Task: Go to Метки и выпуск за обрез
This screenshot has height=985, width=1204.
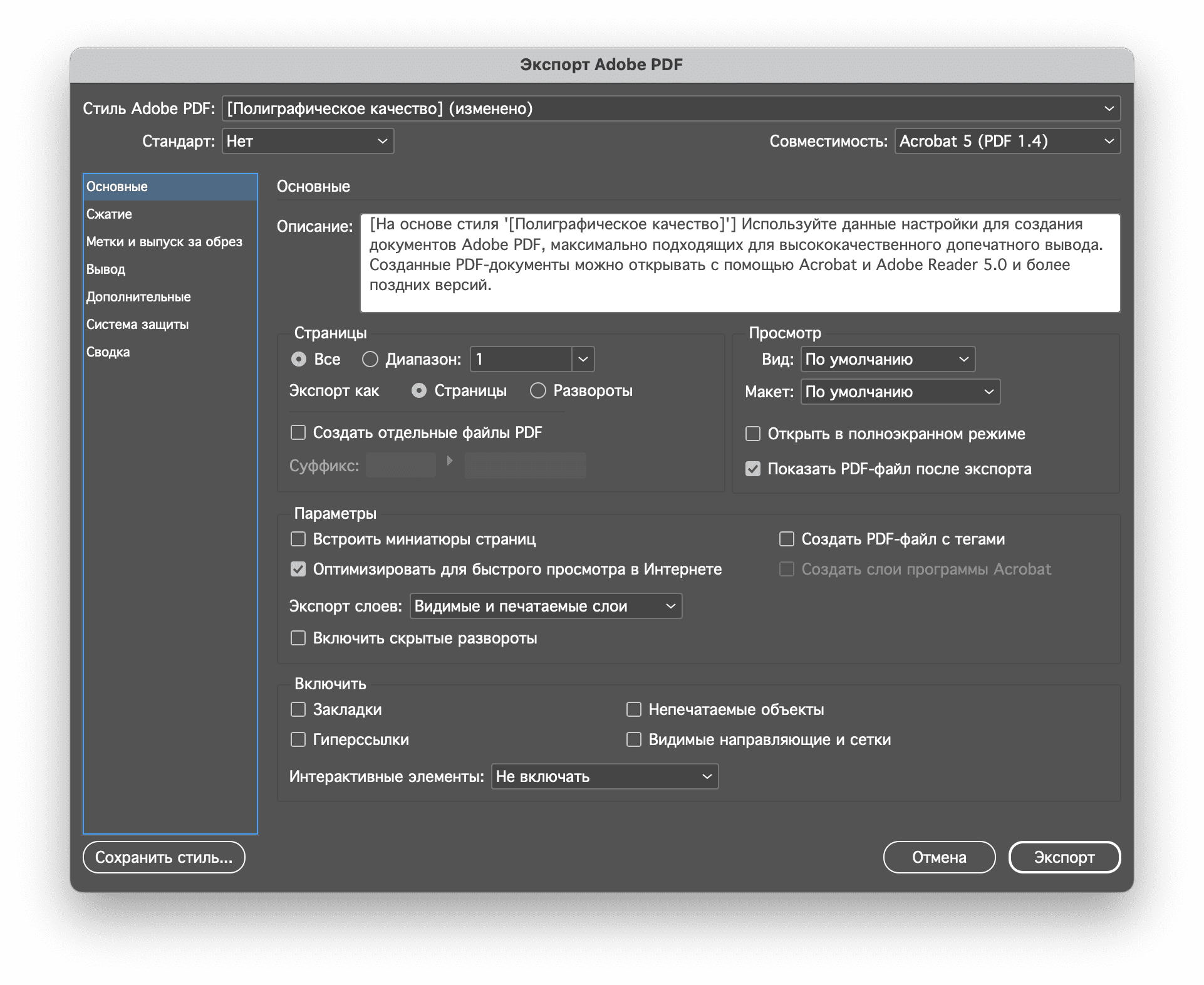Action: pyautogui.click(x=170, y=242)
